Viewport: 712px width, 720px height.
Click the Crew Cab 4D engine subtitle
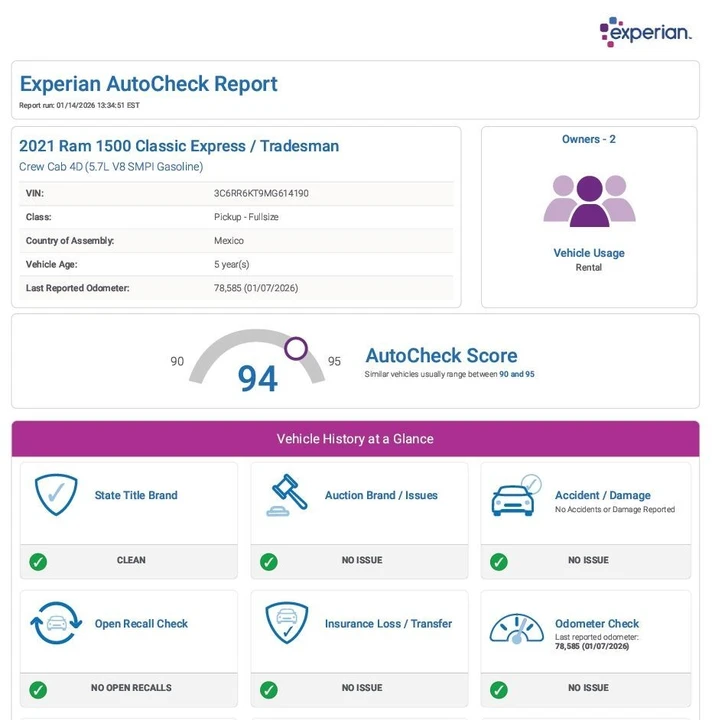tap(111, 167)
